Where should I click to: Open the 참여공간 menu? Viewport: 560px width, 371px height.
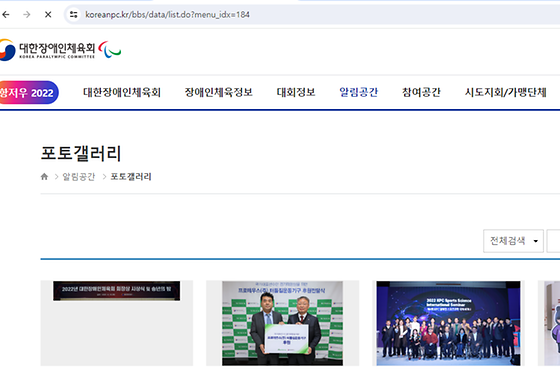click(421, 92)
